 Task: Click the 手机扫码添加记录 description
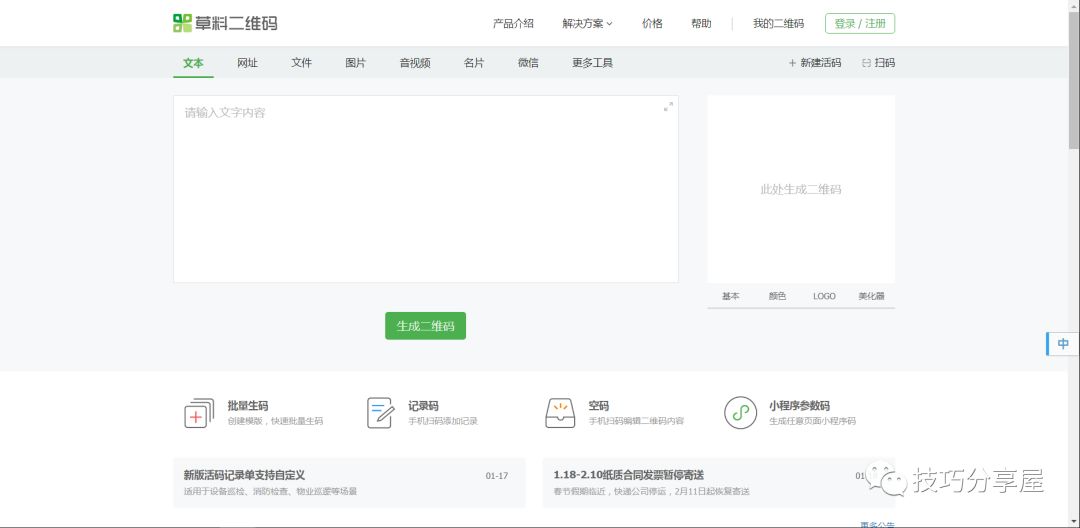tap(443, 421)
